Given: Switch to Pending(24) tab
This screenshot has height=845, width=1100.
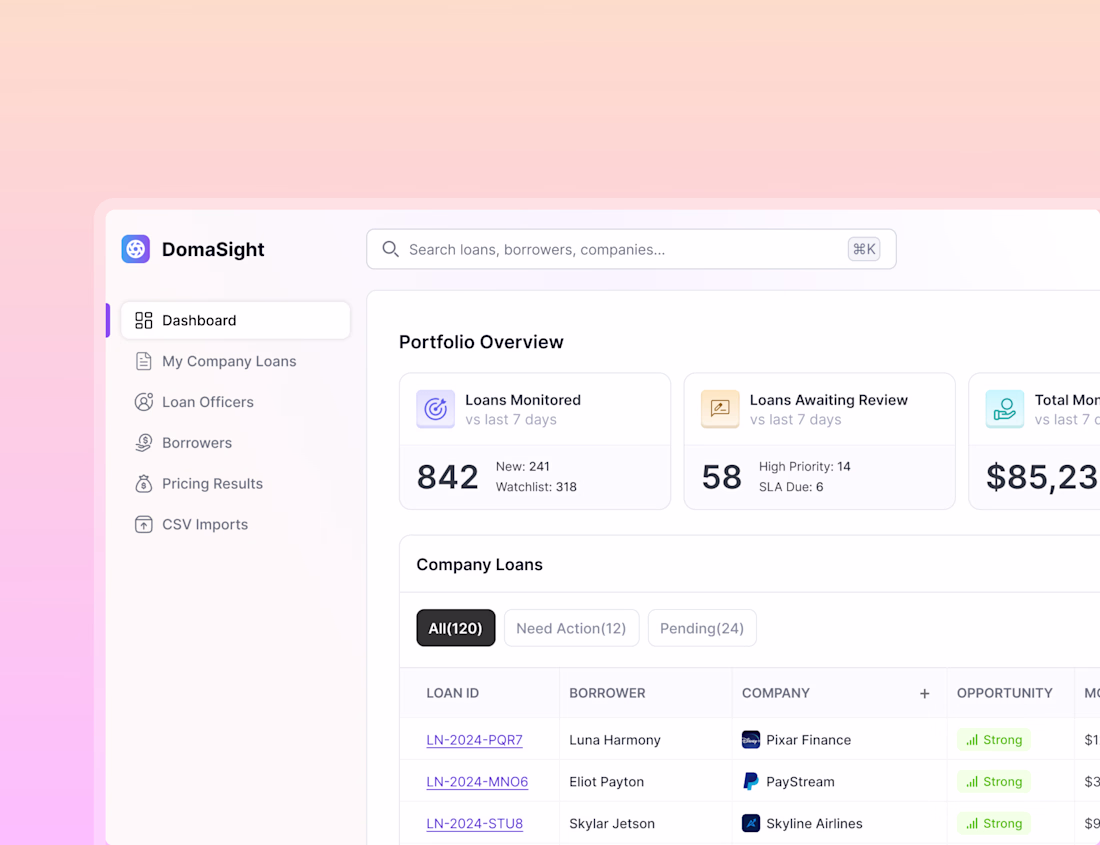Looking at the screenshot, I should (702, 628).
